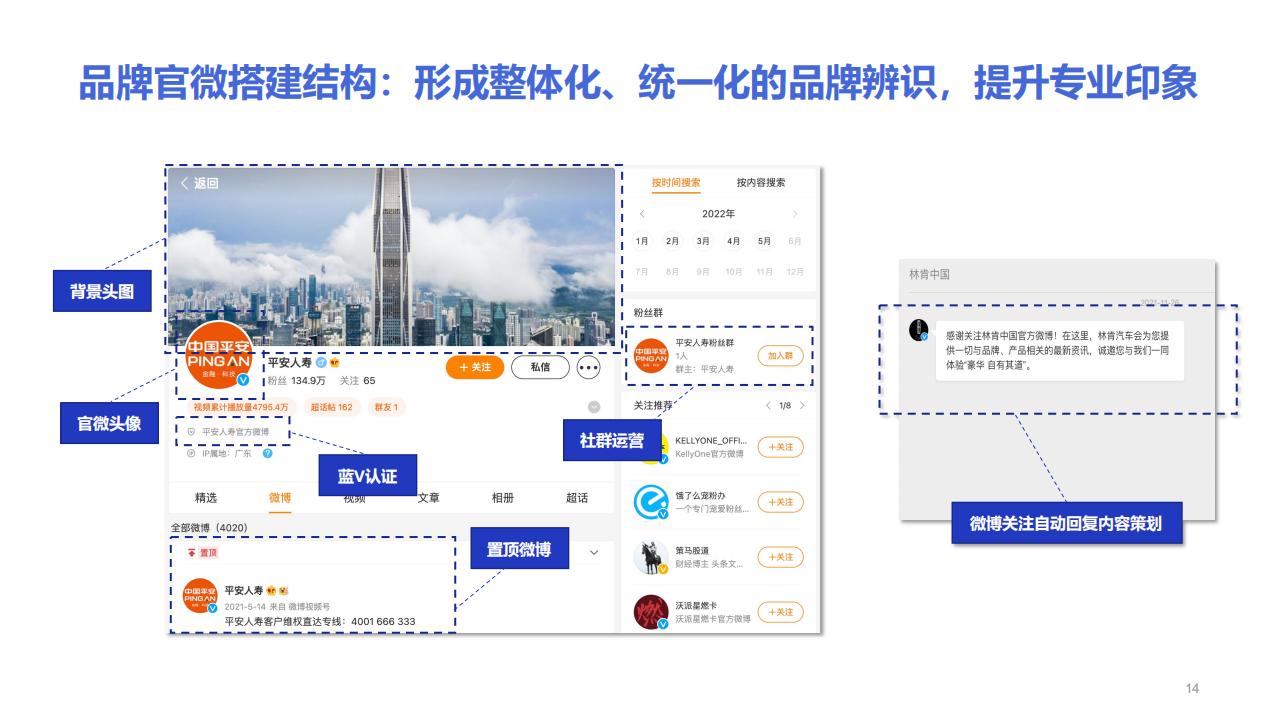
Task: Click the skyscraper background header image
Action: (x=391, y=256)
